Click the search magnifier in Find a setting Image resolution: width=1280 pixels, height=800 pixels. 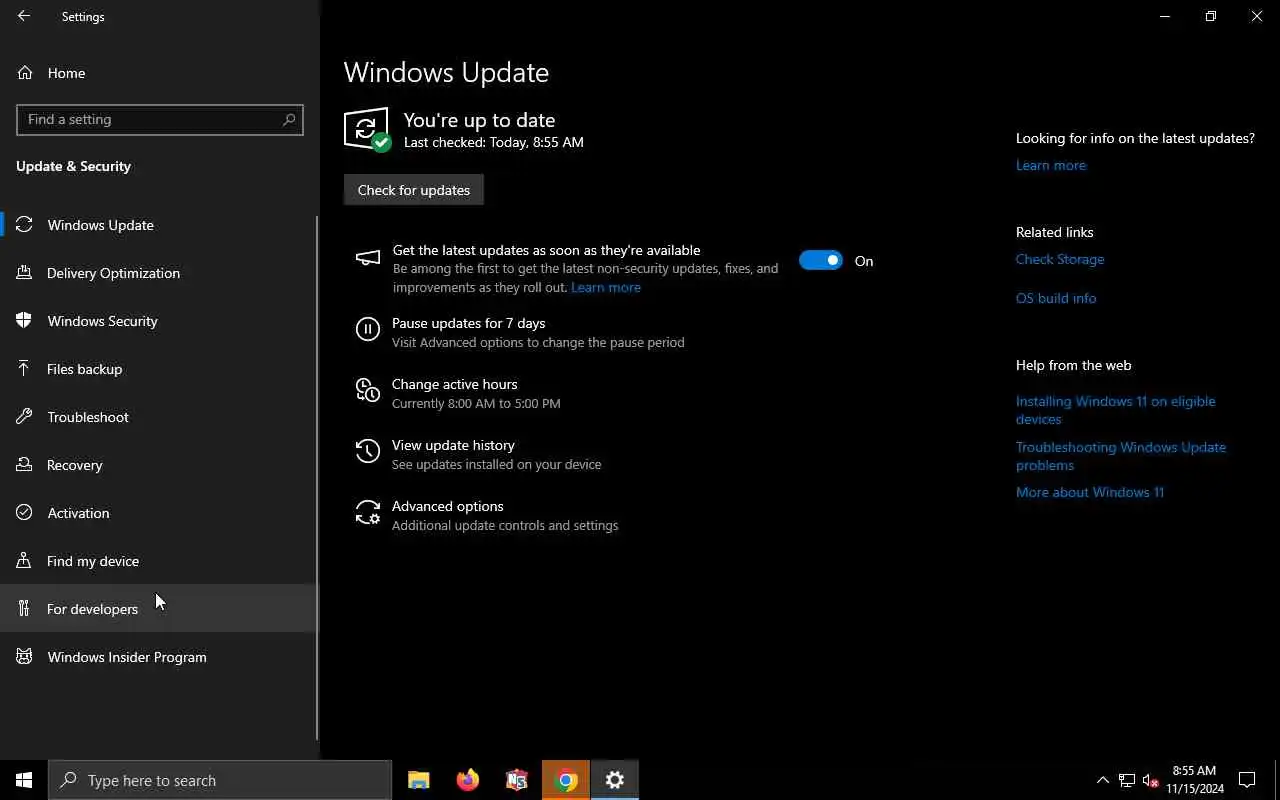point(289,119)
